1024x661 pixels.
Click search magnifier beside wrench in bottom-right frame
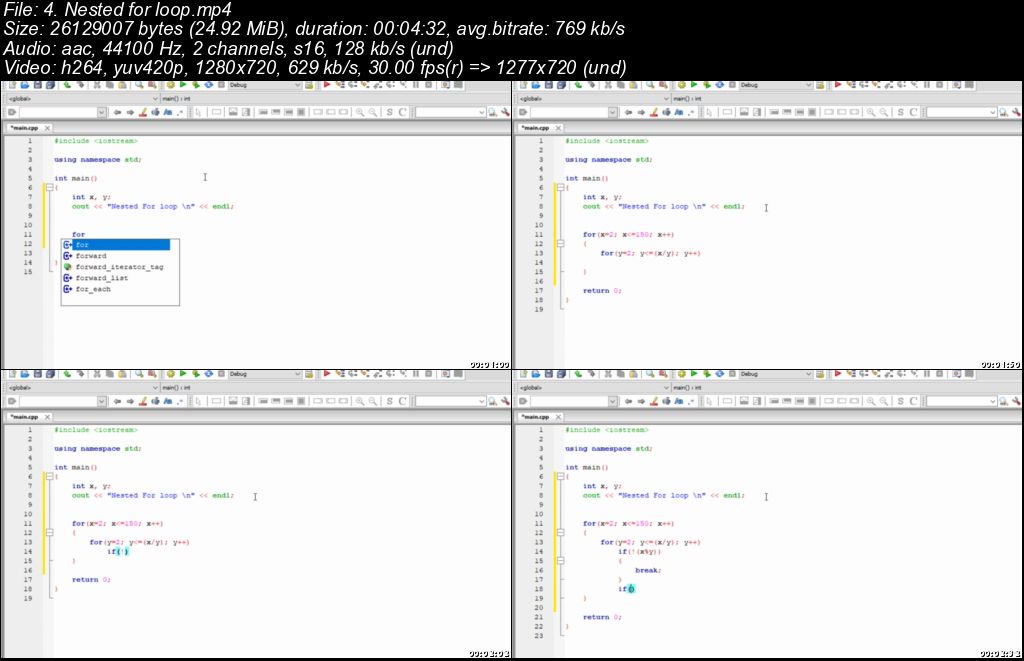coord(1003,401)
